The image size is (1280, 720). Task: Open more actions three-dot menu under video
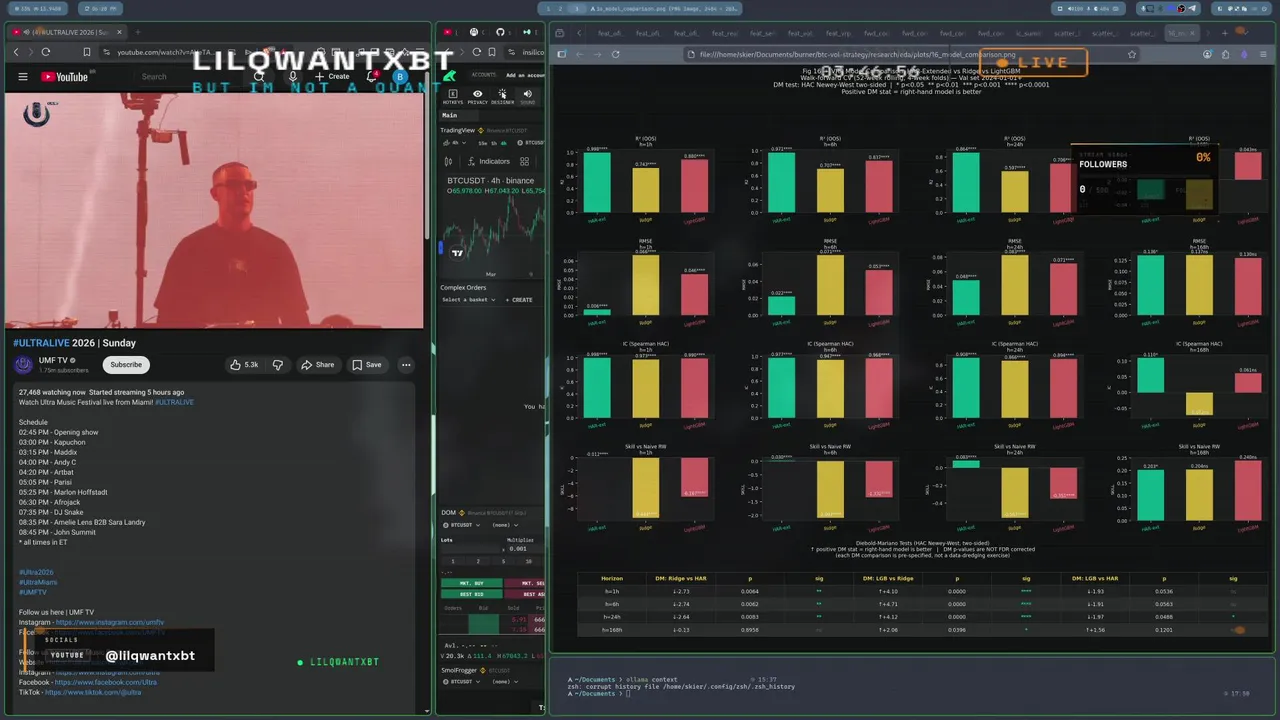pos(406,365)
